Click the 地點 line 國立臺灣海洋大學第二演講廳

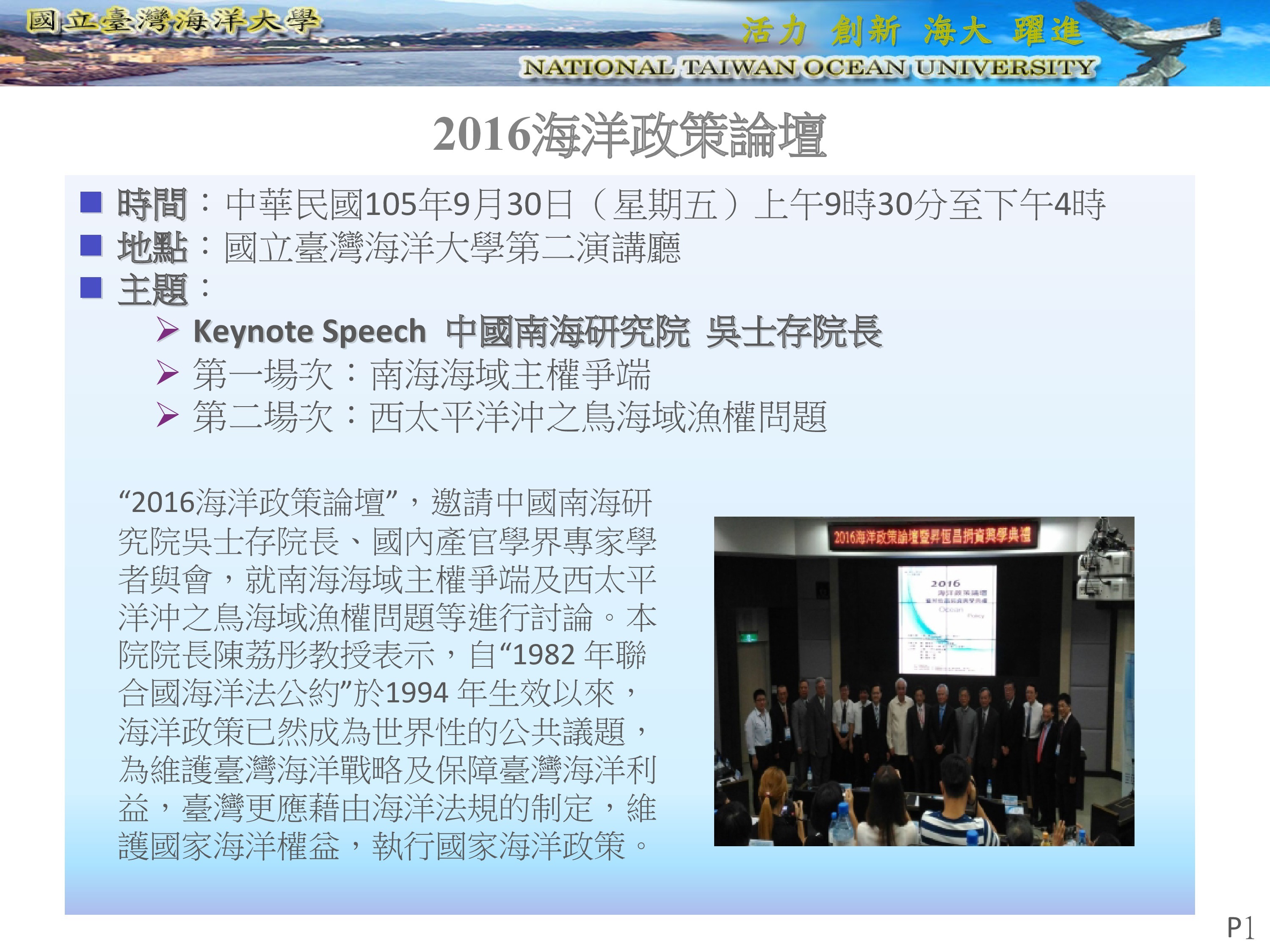[x=399, y=248]
